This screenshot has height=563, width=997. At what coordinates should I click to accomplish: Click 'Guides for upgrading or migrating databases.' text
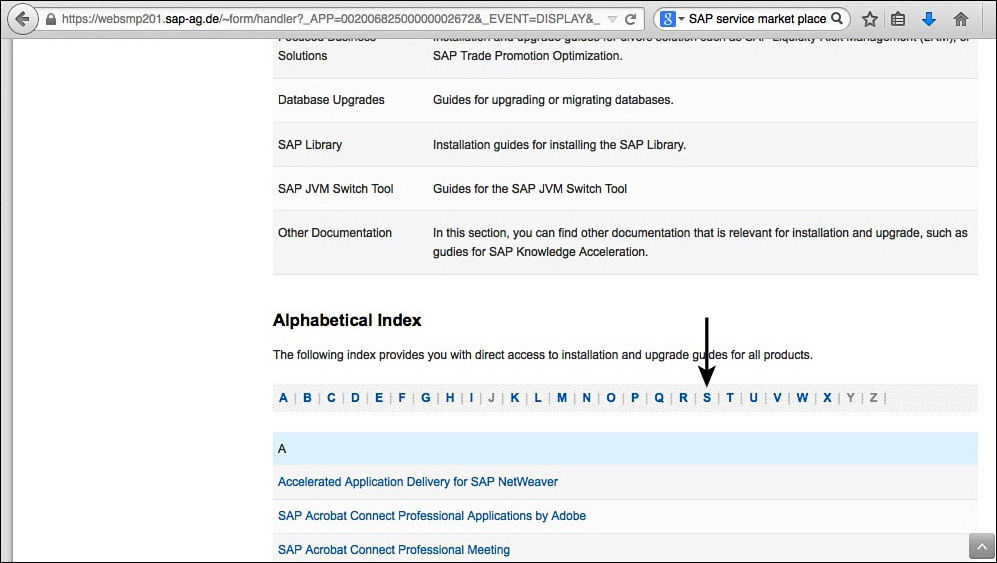[x=553, y=100]
